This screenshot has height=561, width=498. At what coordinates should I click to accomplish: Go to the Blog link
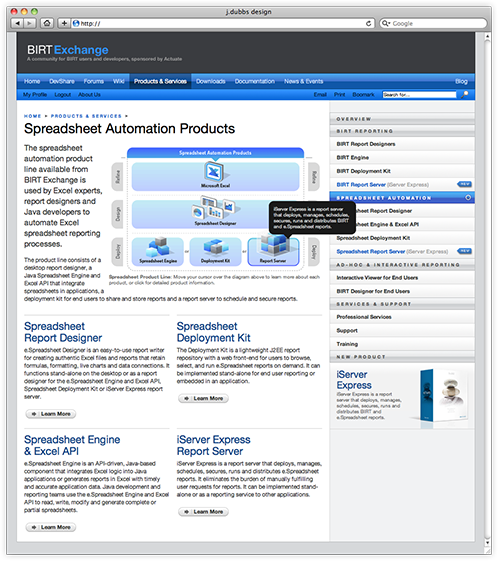[461, 81]
